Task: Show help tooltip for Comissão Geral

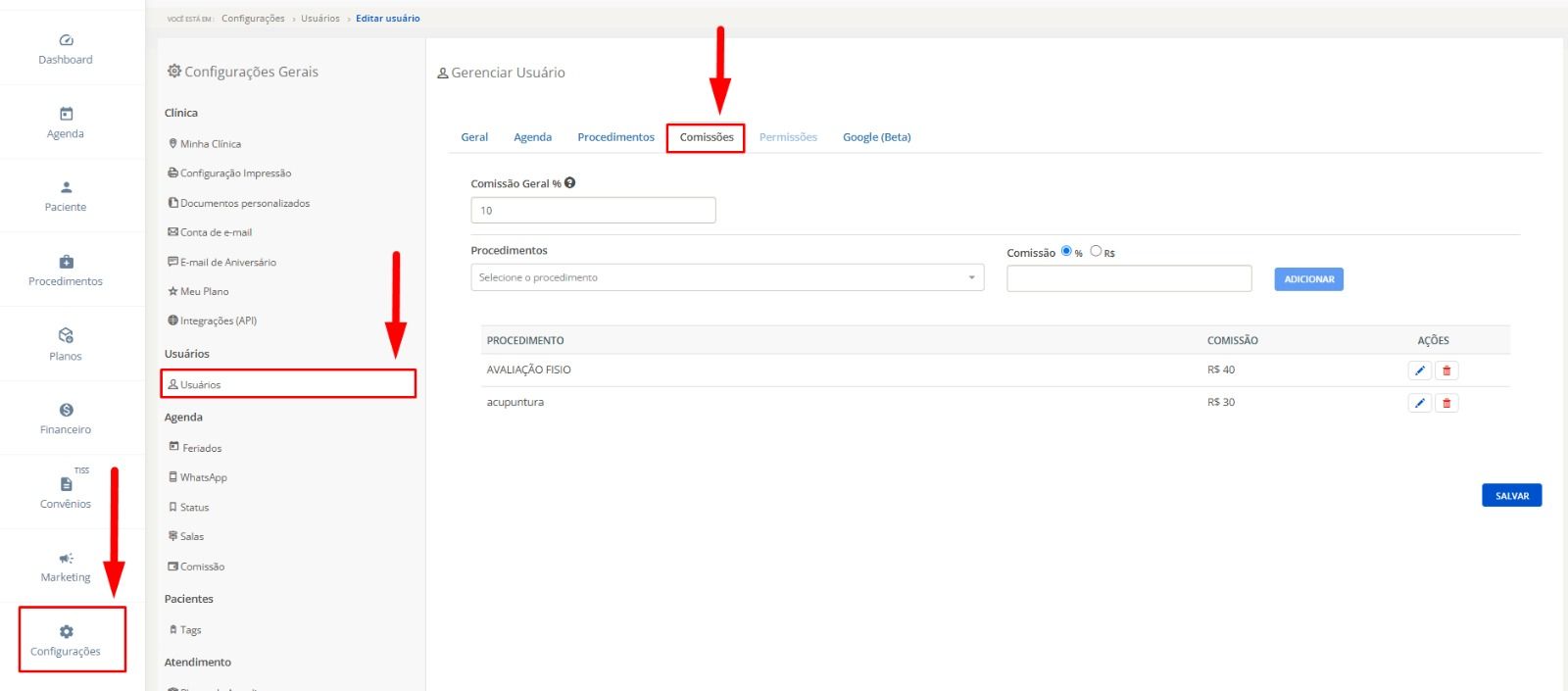Action: pos(569,182)
